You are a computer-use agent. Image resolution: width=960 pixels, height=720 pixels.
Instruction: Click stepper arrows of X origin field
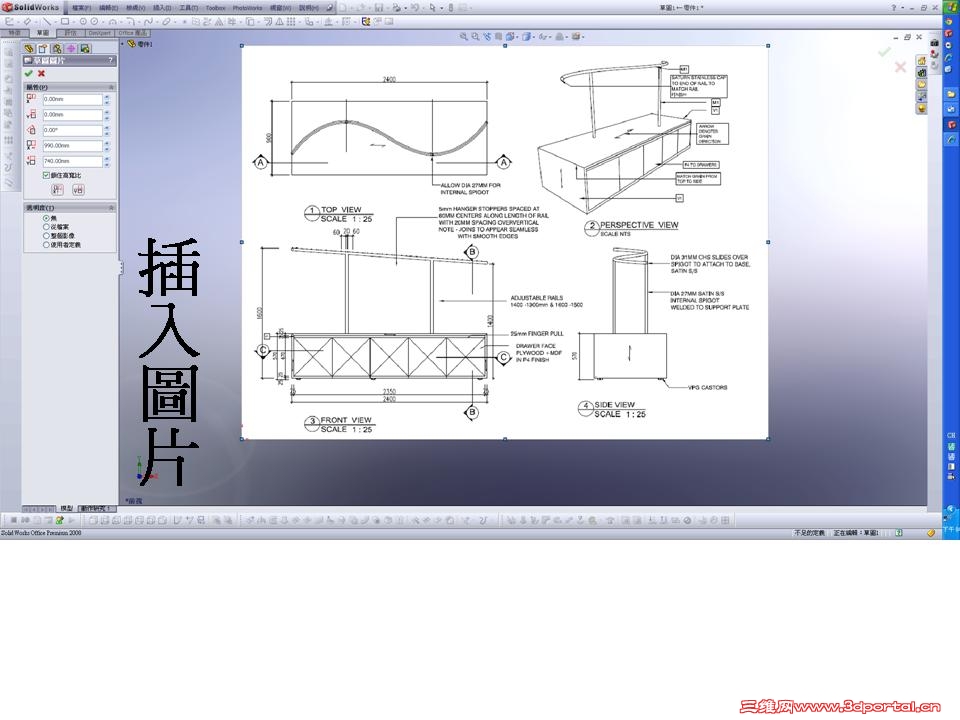point(107,99)
